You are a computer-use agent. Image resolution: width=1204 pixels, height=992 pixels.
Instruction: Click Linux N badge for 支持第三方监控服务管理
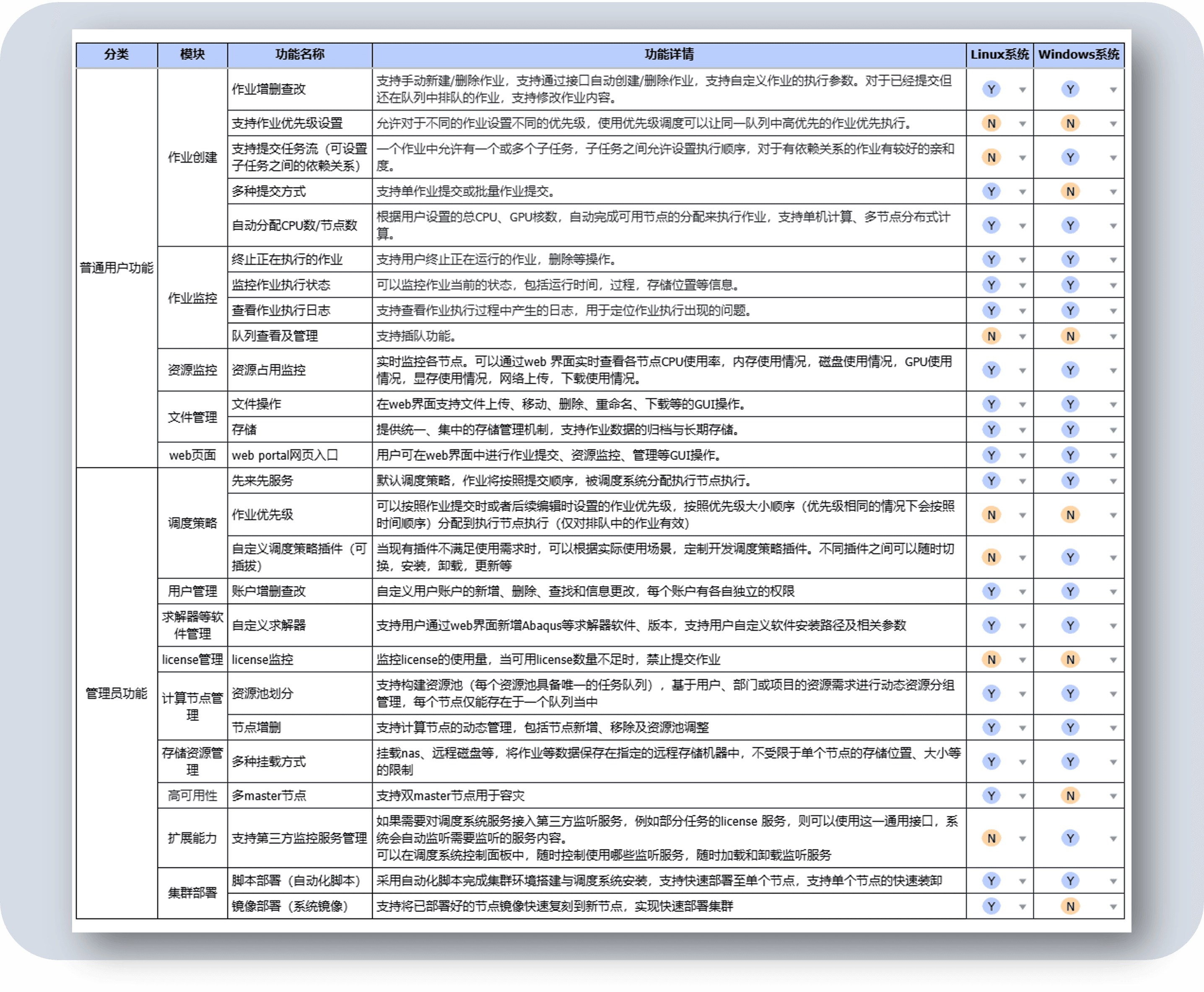(x=991, y=838)
